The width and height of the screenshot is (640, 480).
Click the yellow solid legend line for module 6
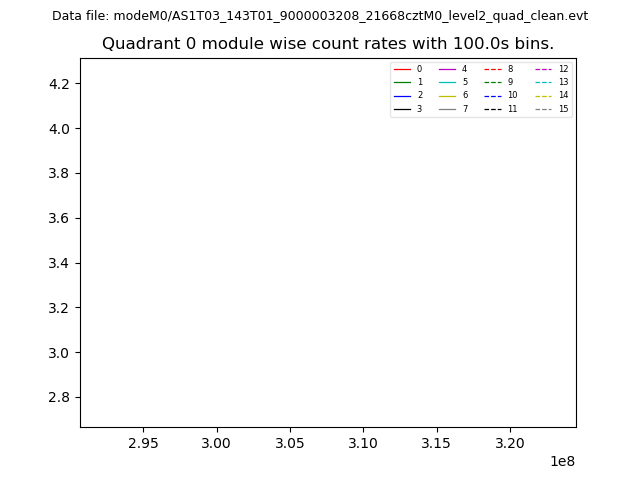point(447,95)
